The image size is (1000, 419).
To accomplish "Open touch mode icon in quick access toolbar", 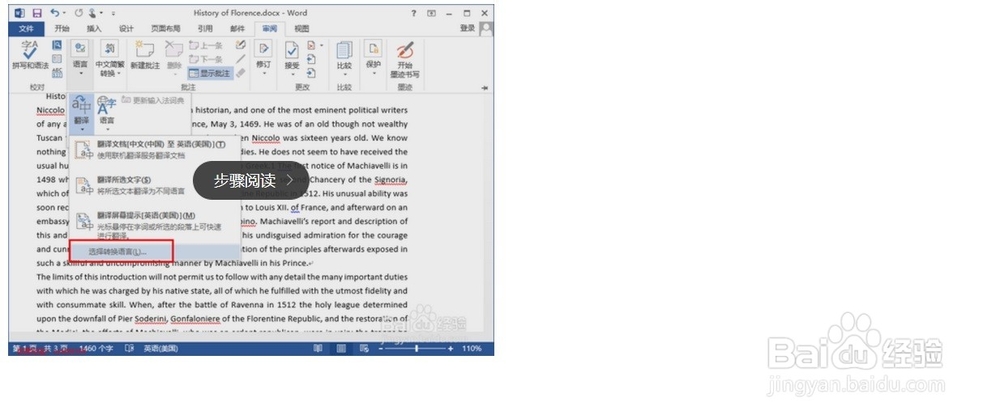I will point(94,13).
